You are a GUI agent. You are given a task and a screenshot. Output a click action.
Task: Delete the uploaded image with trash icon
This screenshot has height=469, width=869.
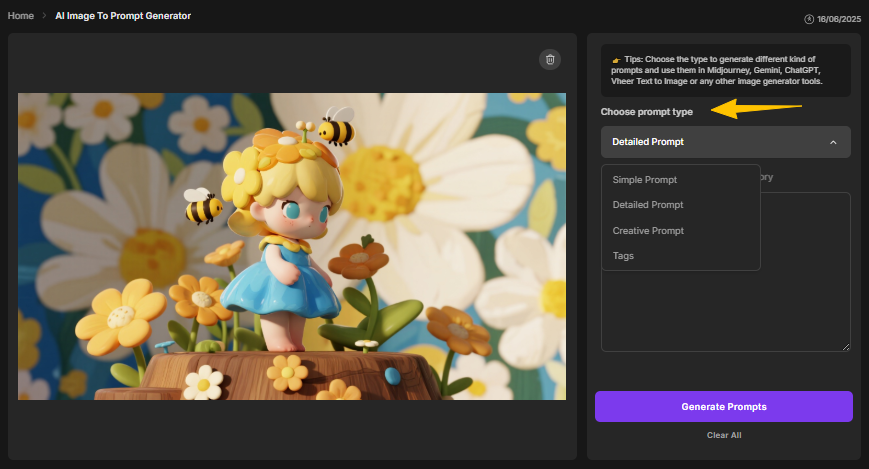[x=549, y=60]
